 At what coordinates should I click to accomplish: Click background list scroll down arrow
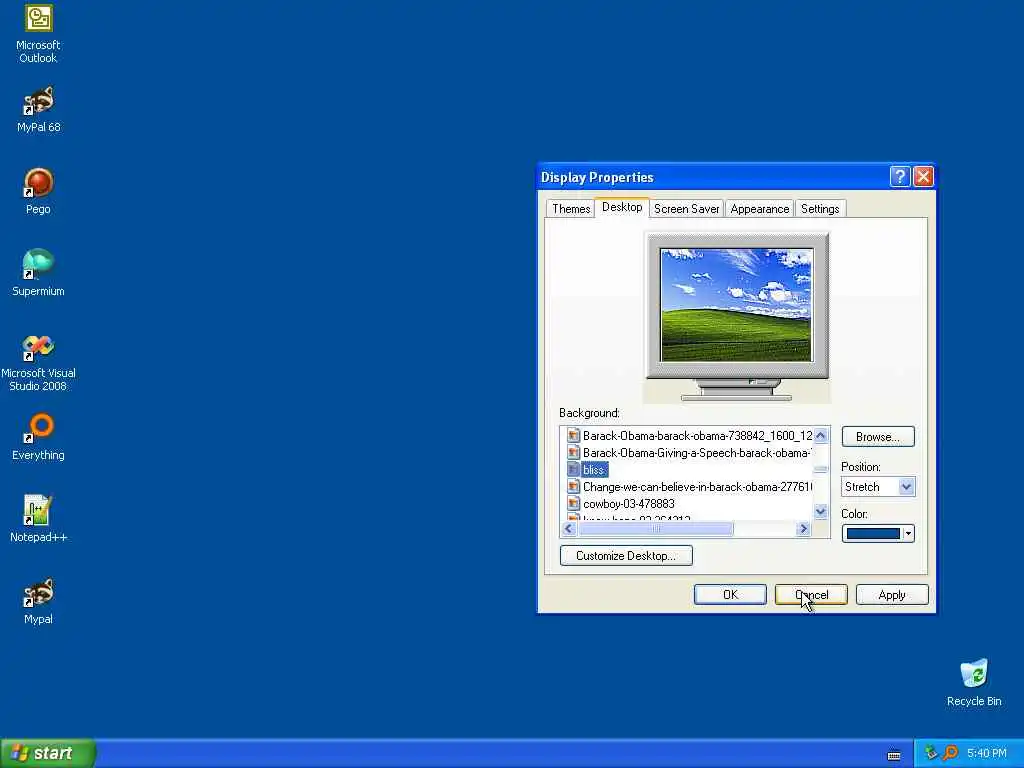click(x=821, y=511)
